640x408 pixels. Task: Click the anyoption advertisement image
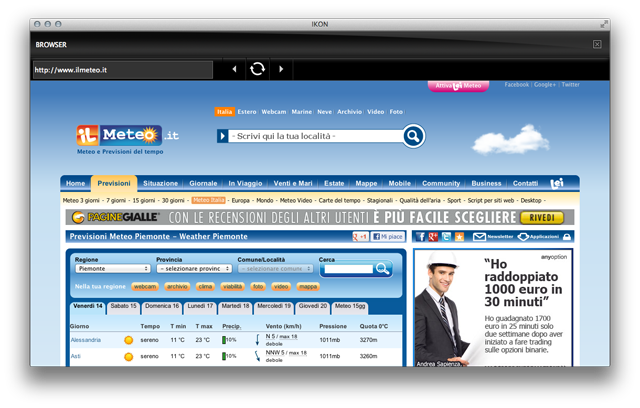point(493,308)
